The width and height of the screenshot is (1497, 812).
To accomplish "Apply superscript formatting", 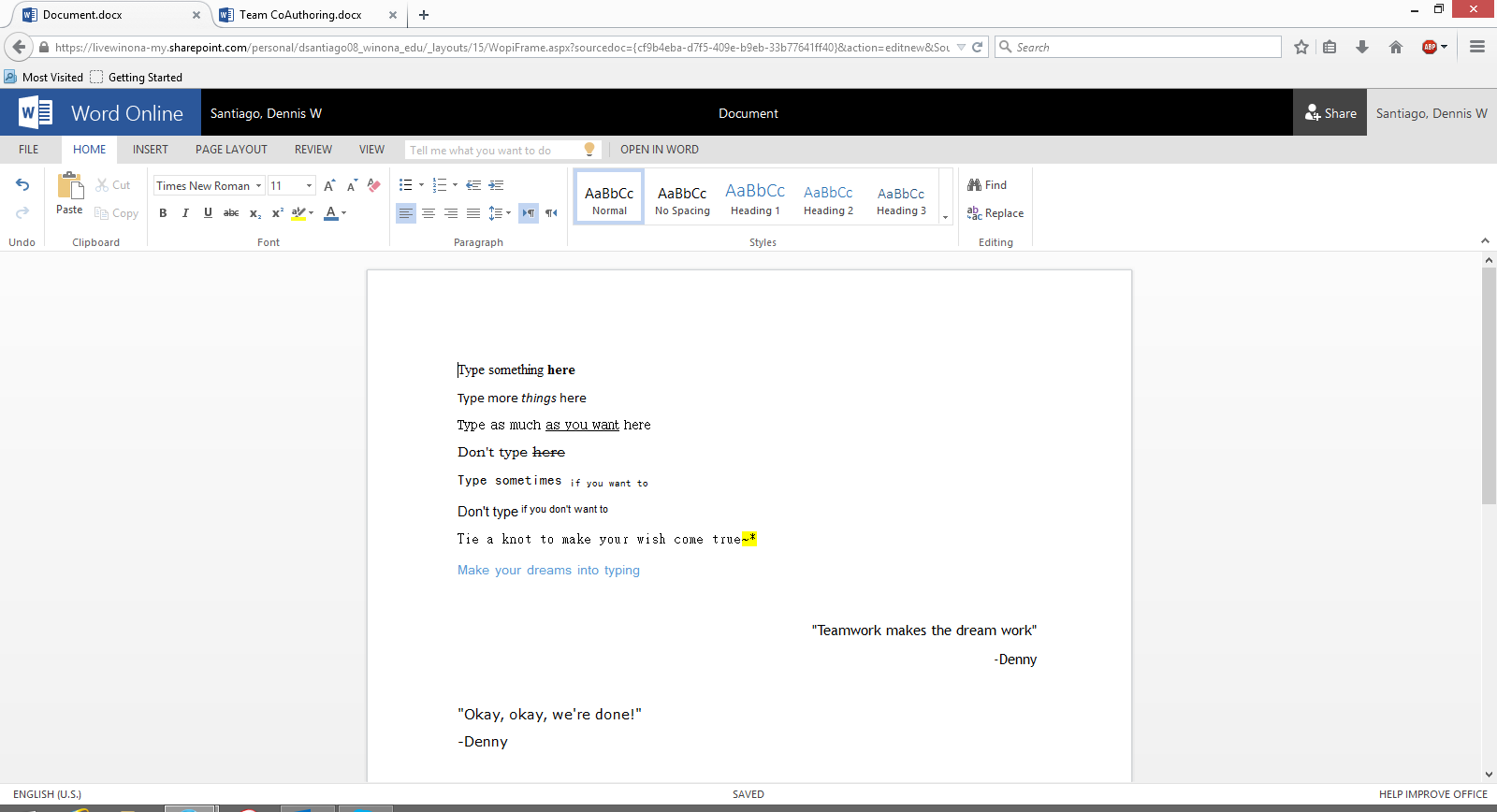I will pos(277,213).
